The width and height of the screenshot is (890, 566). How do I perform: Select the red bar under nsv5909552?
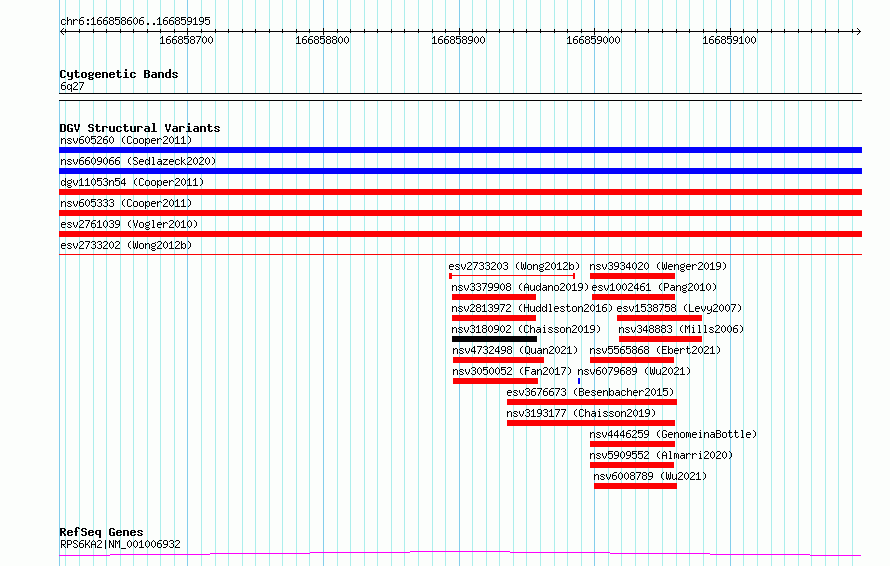click(632, 465)
